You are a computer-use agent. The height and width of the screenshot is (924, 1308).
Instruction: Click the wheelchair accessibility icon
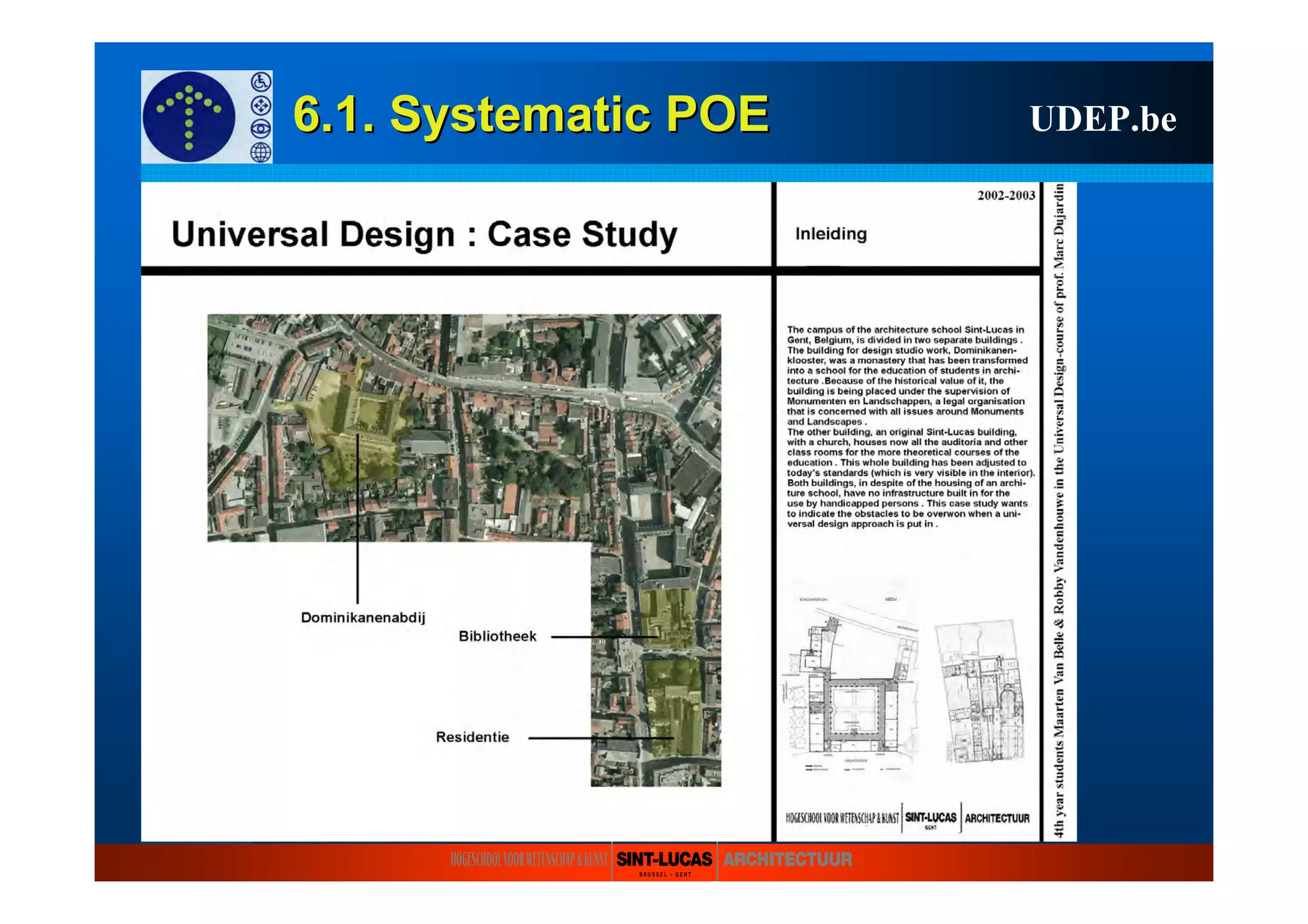[x=261, y=82]
